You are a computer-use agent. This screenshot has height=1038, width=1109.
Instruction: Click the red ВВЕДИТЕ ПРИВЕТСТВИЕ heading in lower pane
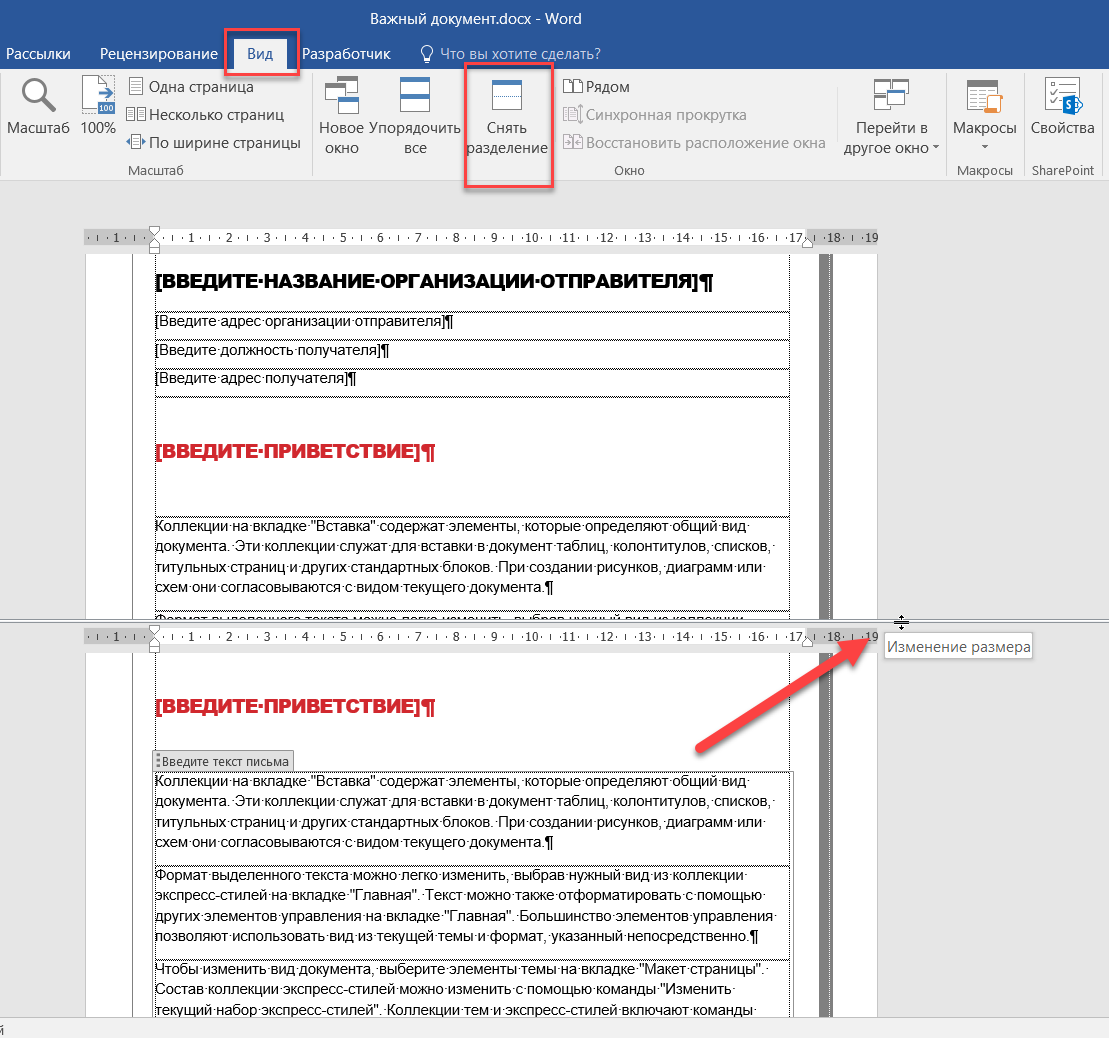(295, 706)
